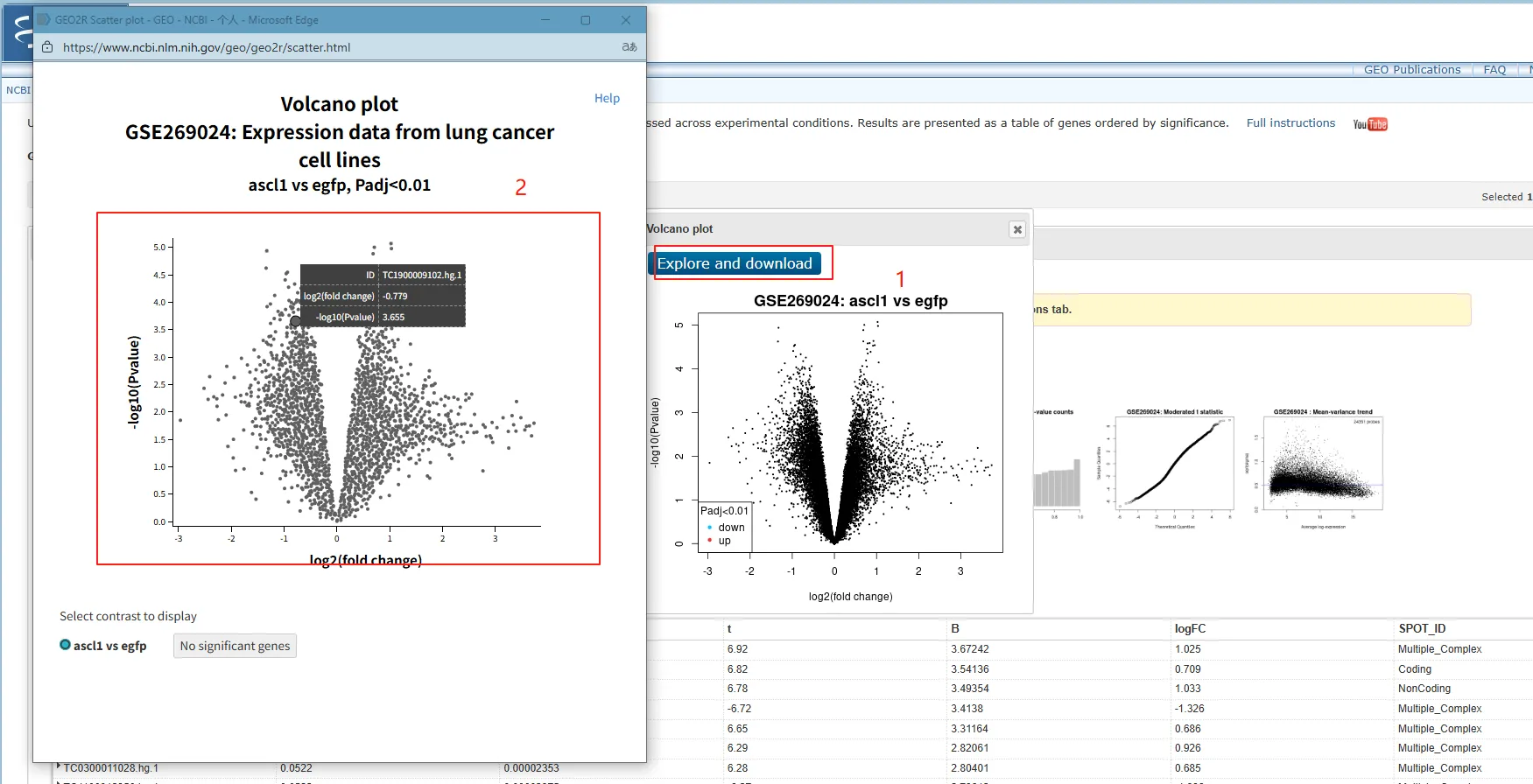1533x784 pixels.
Task: Click the URL address bar
Action: click(333, 47)
